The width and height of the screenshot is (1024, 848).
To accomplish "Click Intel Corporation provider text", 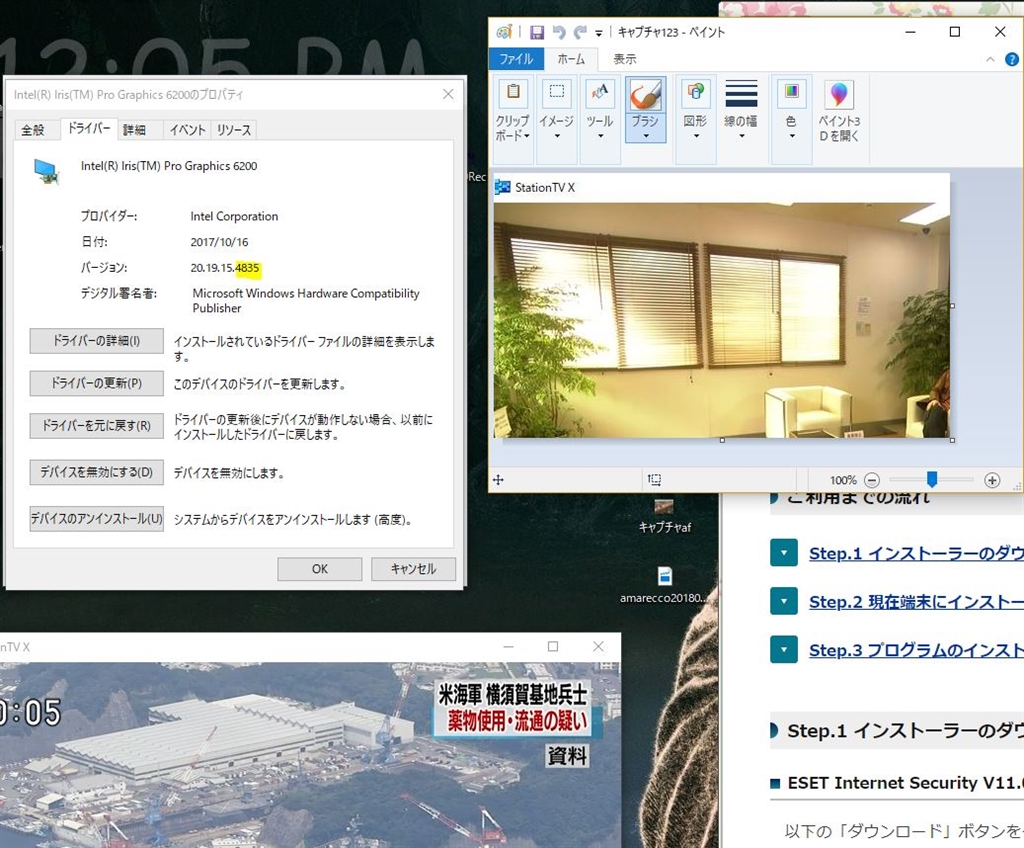I will click(234, 216).
